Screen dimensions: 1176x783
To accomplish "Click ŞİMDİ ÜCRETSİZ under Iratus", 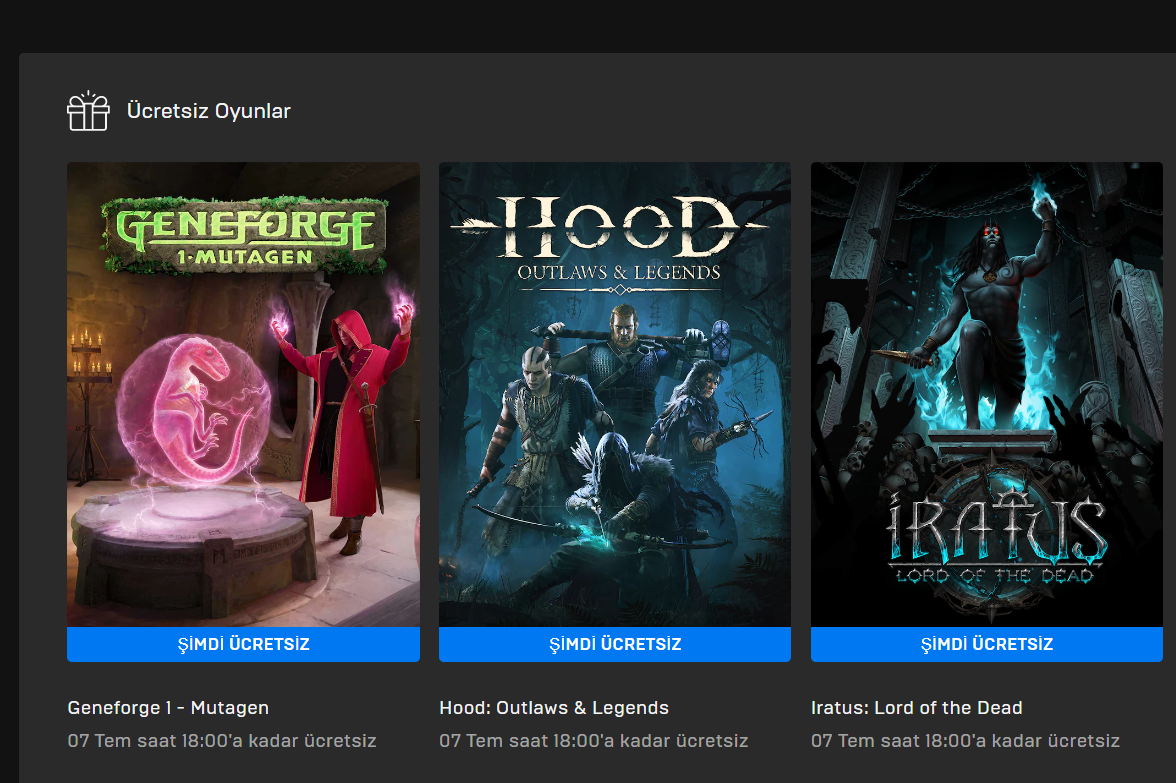I will pos(986,644).
